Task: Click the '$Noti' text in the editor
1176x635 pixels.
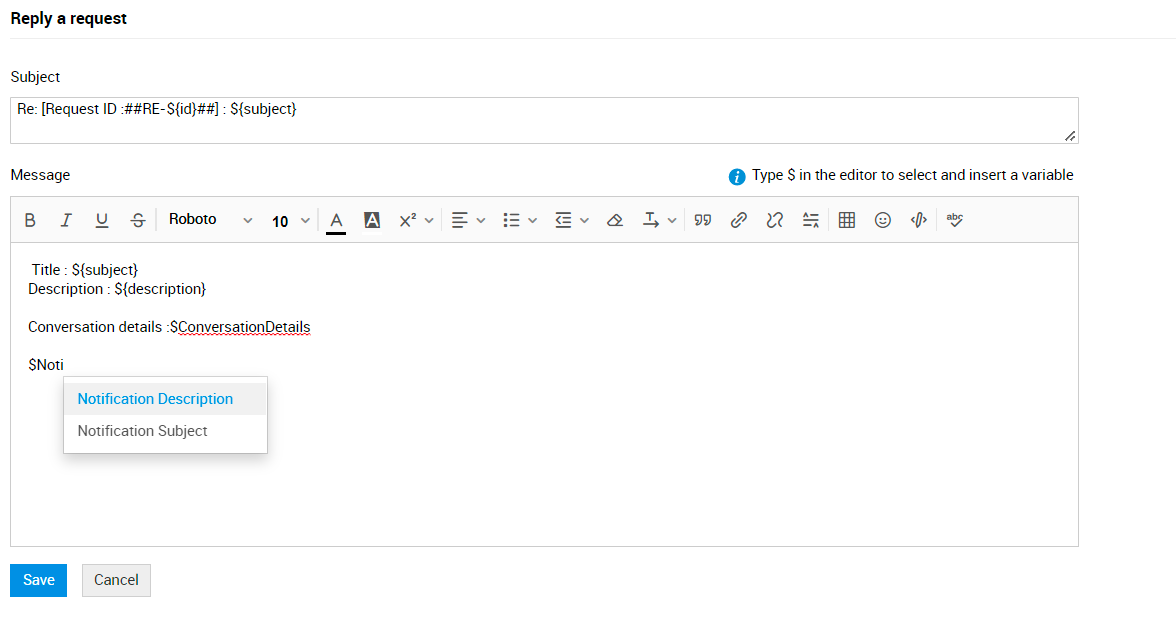Action: pos(46,365)
